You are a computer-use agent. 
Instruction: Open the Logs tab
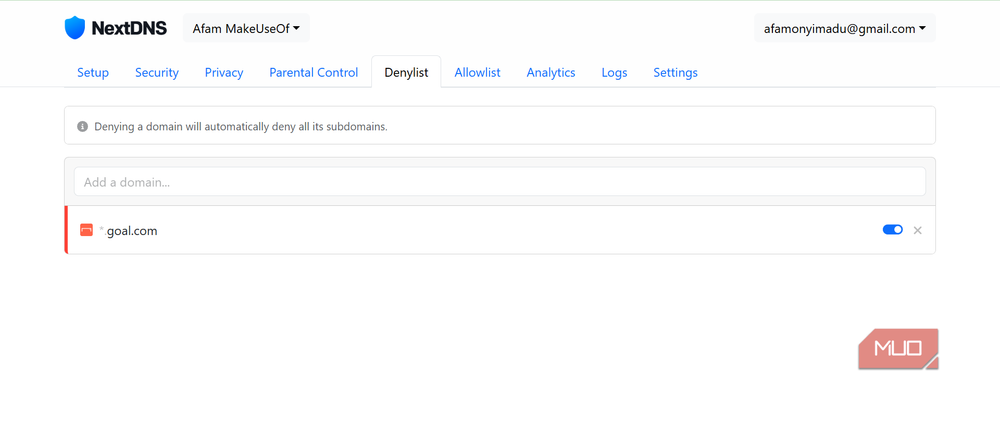pos(614,72)
